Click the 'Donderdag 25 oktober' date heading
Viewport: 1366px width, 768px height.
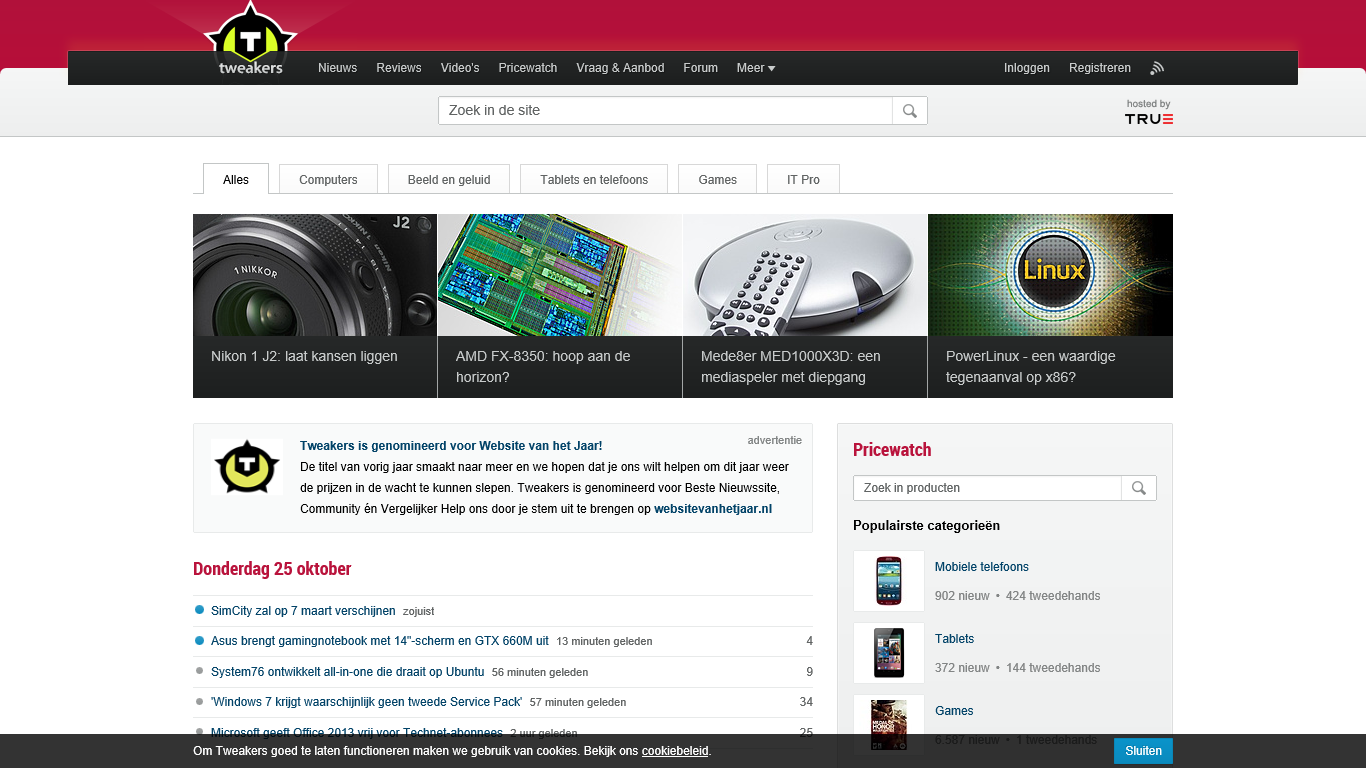[272, 569]
